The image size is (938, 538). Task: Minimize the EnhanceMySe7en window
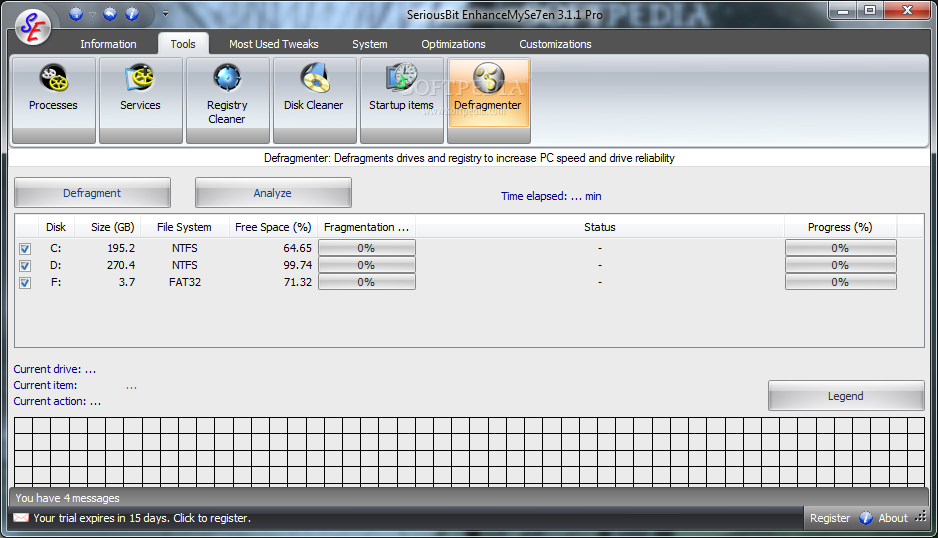[843, 11]
